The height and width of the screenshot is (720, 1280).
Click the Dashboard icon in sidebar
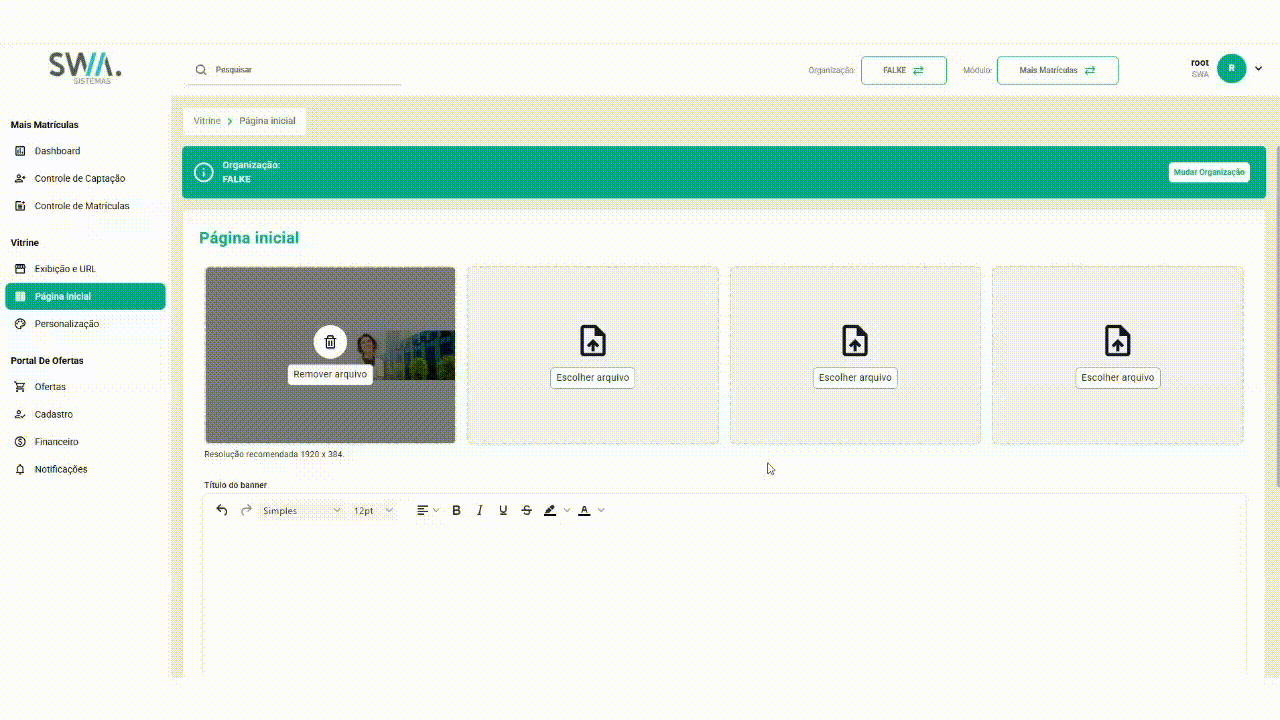tap(20, 151)
